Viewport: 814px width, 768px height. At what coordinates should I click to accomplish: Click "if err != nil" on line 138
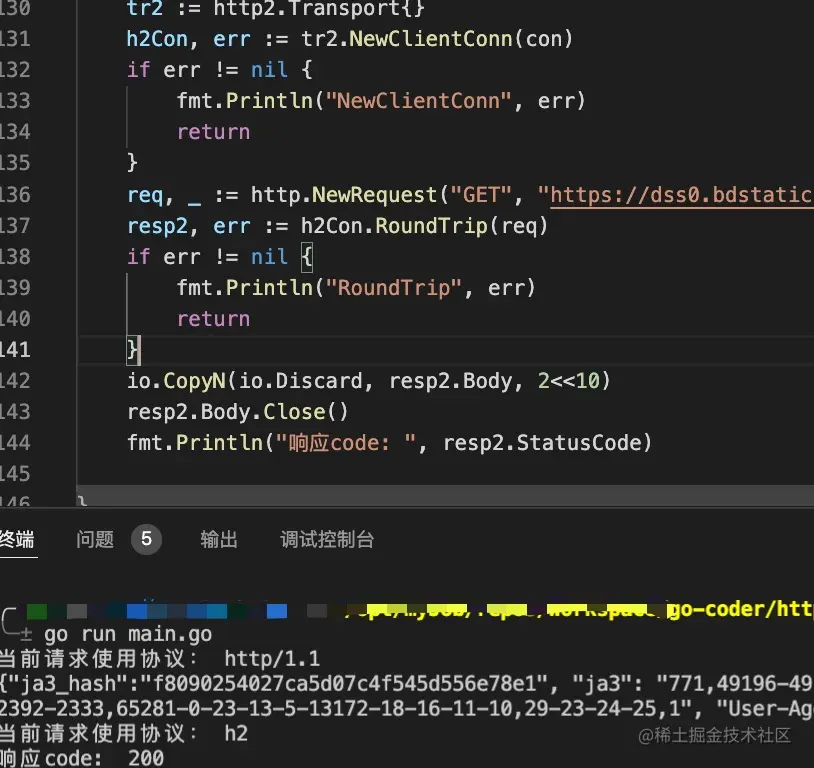(x=208, y=257)
